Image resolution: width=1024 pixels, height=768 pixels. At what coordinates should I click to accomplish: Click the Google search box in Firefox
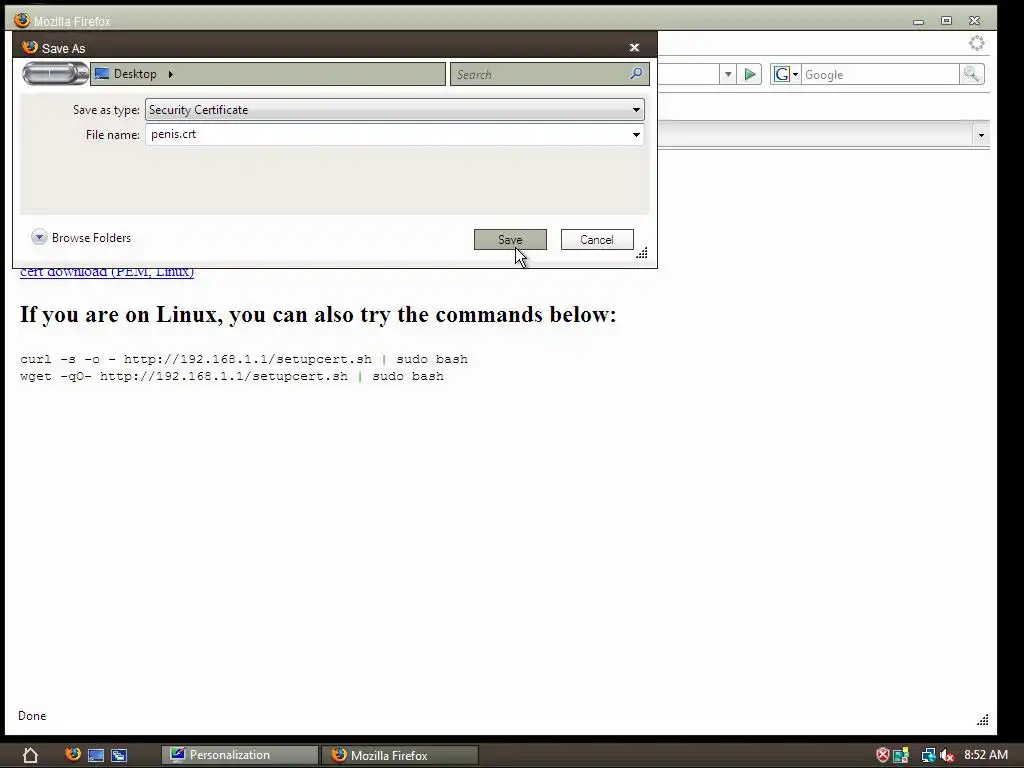tap(880, 74)
